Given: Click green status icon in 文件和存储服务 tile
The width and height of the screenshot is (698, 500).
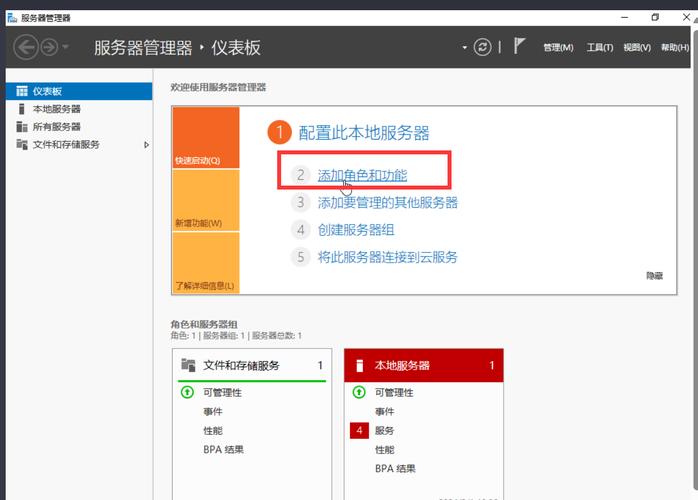Looking at the screenshot, I should pyautogui.click(x=187, y=392).
